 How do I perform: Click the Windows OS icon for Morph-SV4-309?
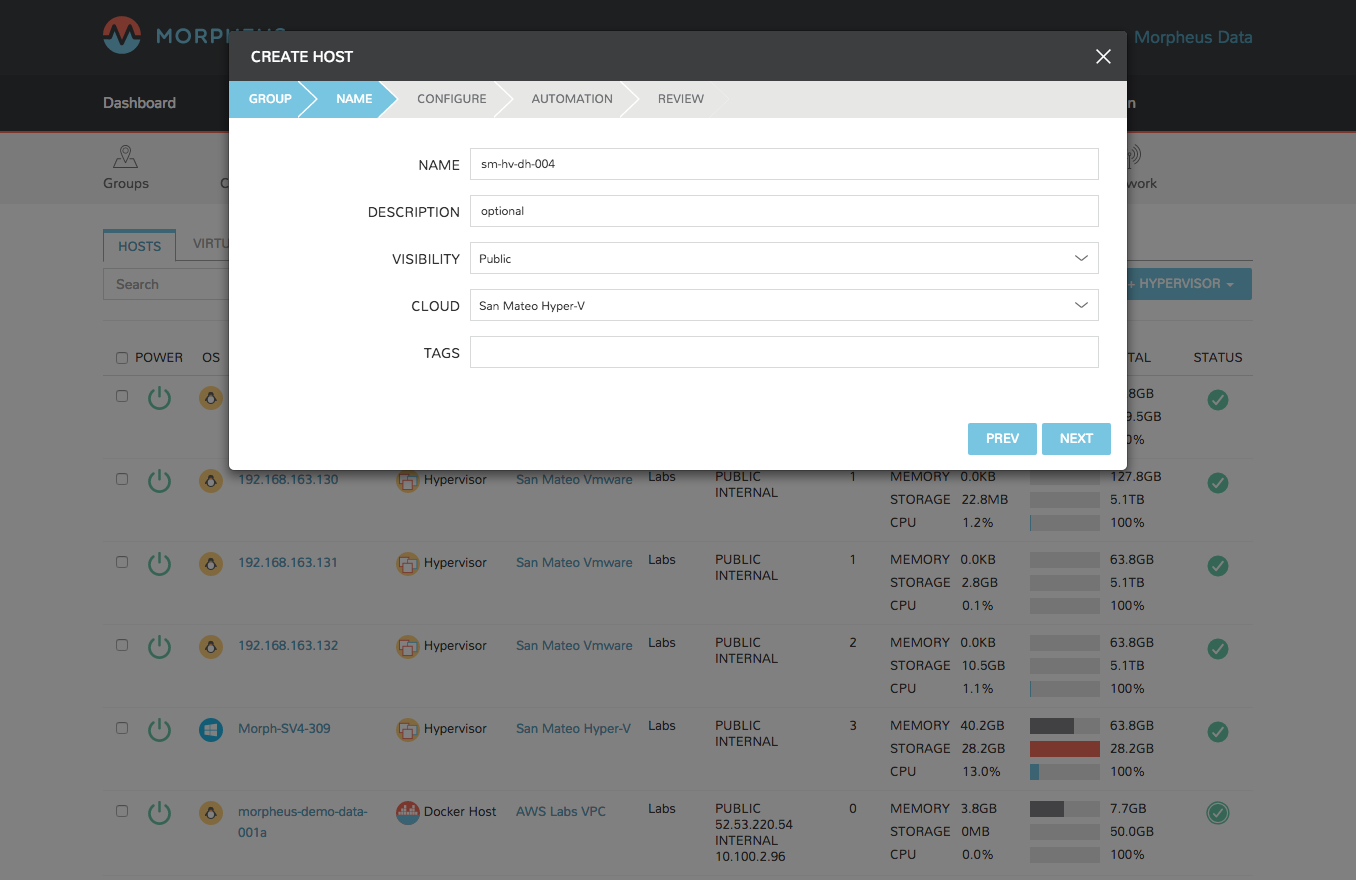[x=210, y=730]
